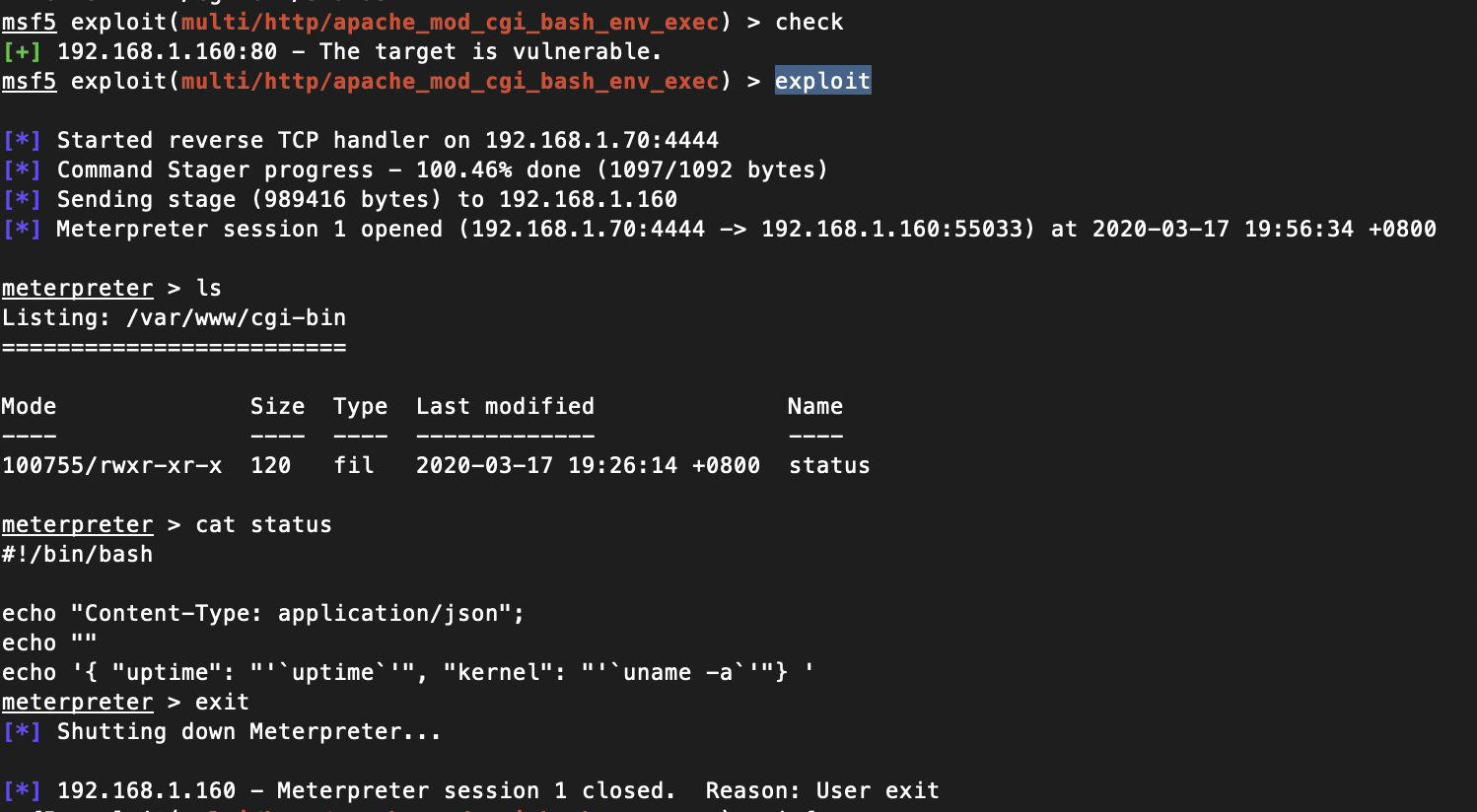Click session timestamp "2020-03-17 19:56:34 +0800"

pos(1264,229)
